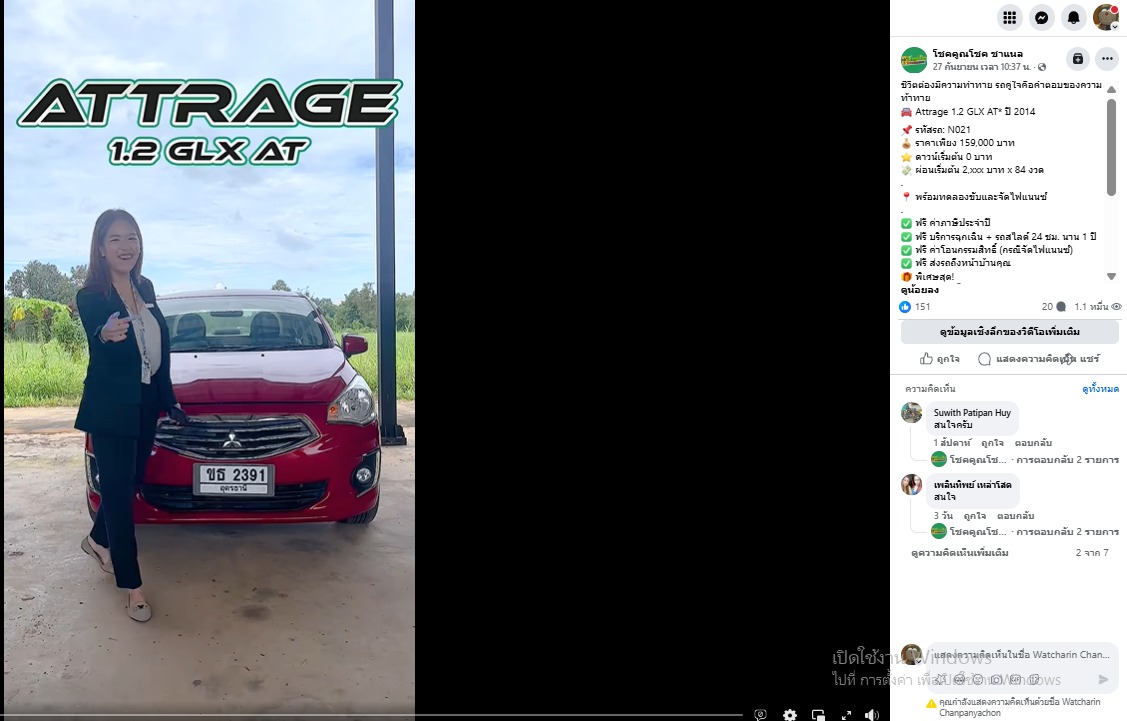The image size is (1127, 721).
Task: Open account menu via profile avatar
Action: 1105,17
